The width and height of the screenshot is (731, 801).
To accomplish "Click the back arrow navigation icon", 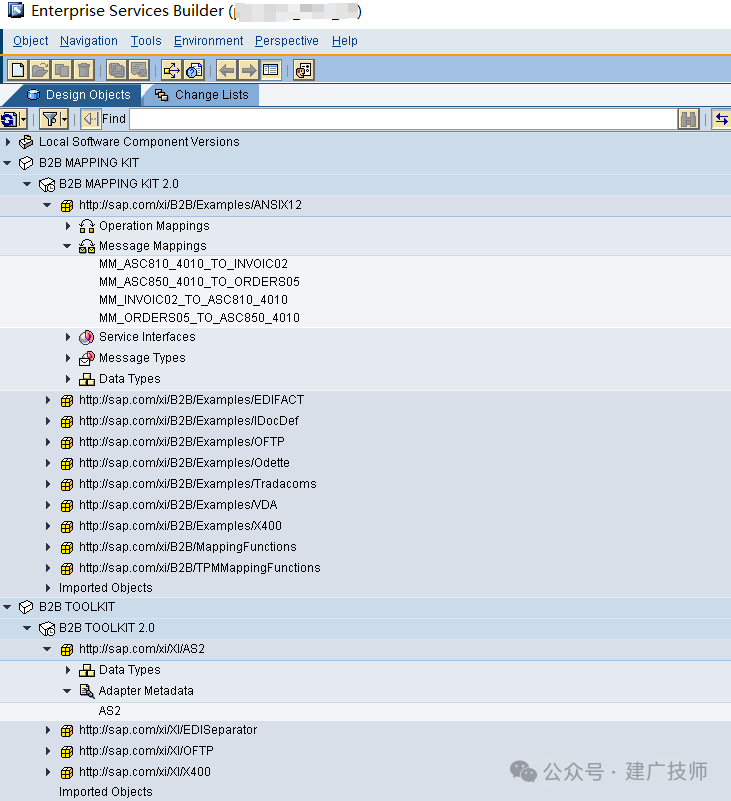I will [x=226, y=70].
